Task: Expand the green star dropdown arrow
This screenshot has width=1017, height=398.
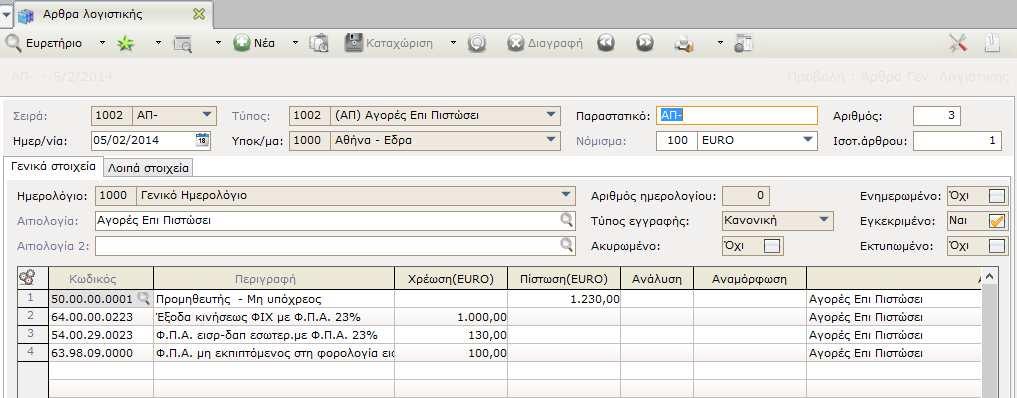Action: coord(159,43)
